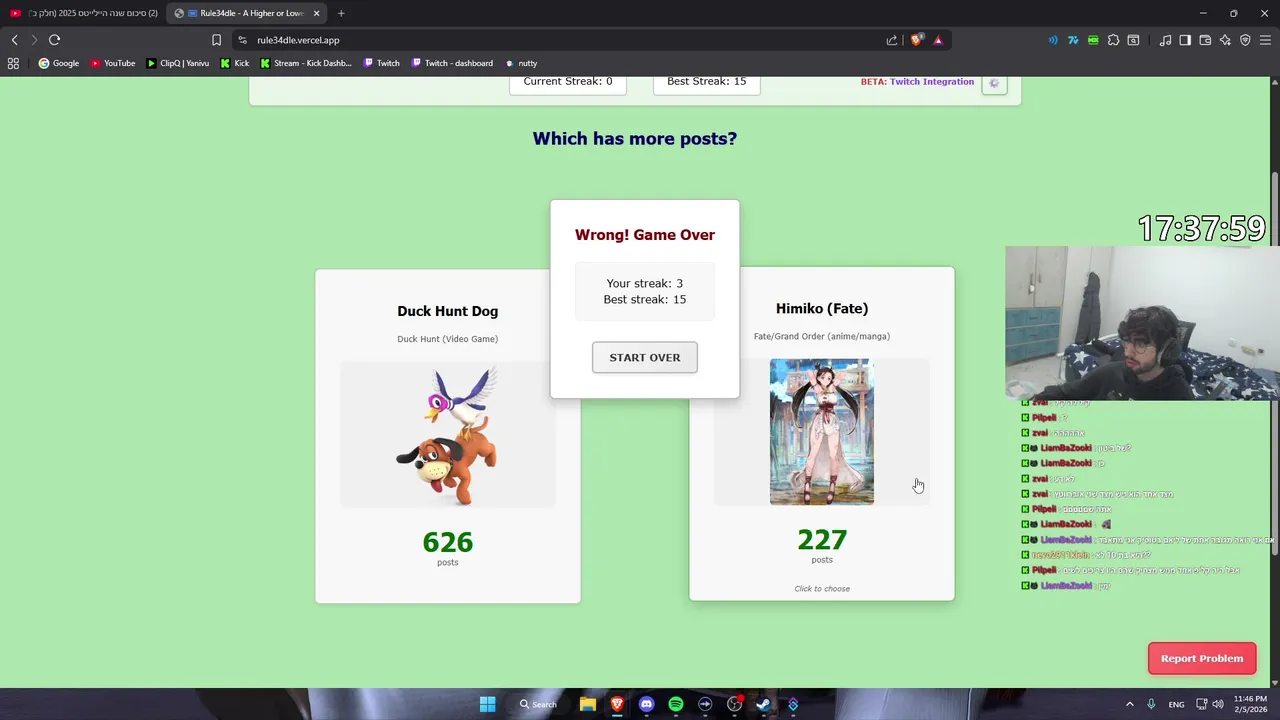Switch to the YouTube 2025 tab
This screenshot has height=720, width=1280.
tap(82, 13)
